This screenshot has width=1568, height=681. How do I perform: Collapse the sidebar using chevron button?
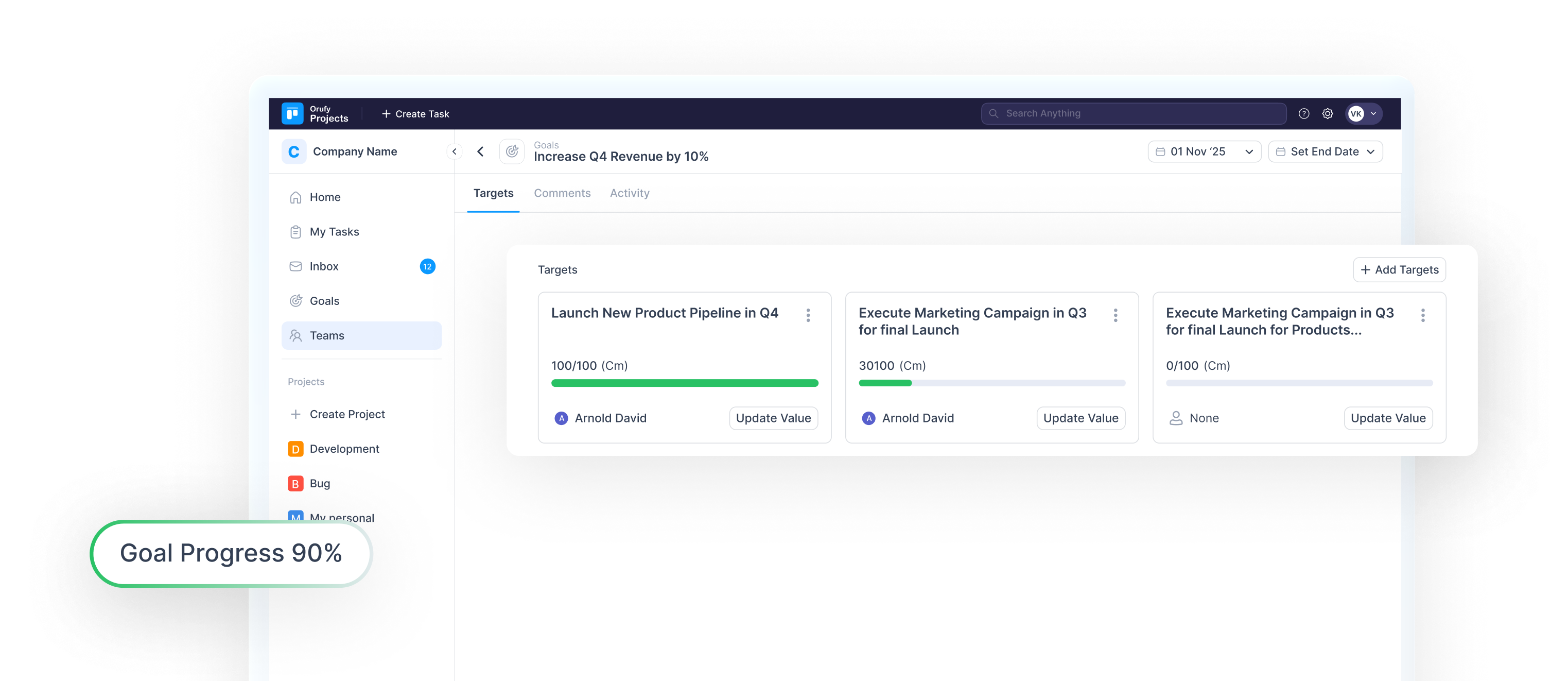[454, 151]
